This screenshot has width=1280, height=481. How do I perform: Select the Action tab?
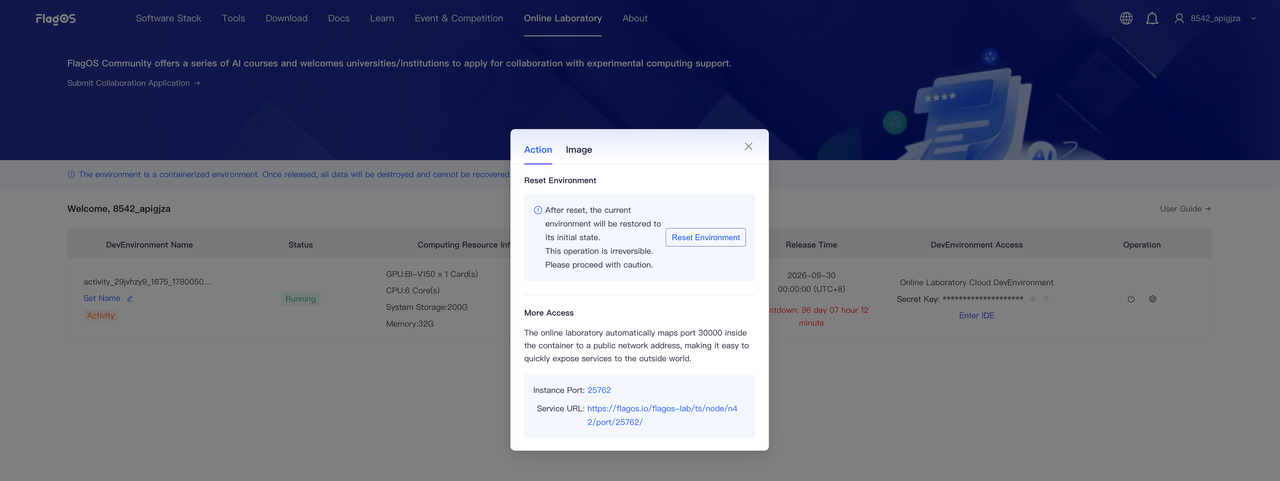(538, 149)
